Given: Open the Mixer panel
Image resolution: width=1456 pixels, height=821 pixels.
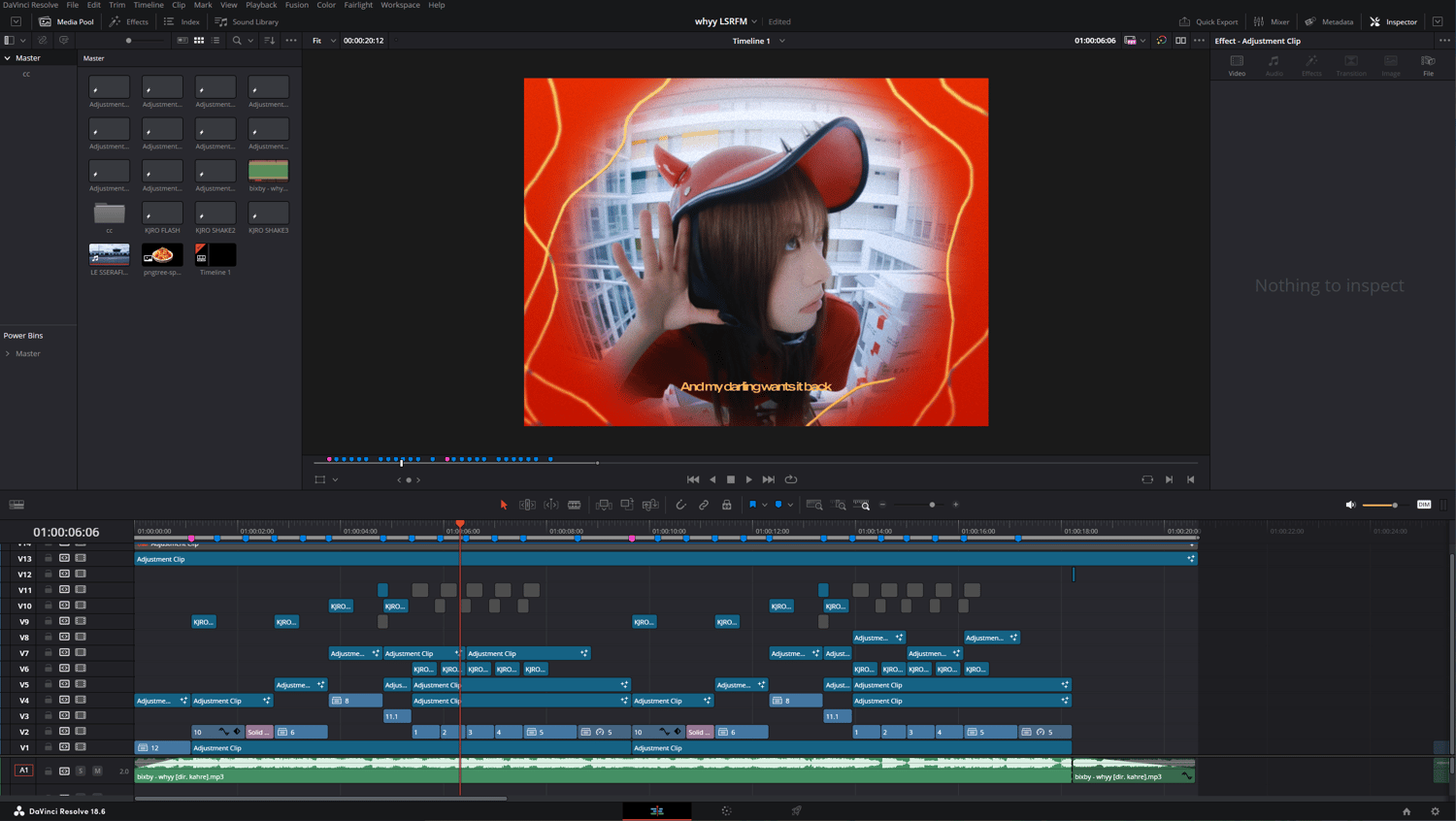Looking at the screenshot, I should (x=1272, y=21).
